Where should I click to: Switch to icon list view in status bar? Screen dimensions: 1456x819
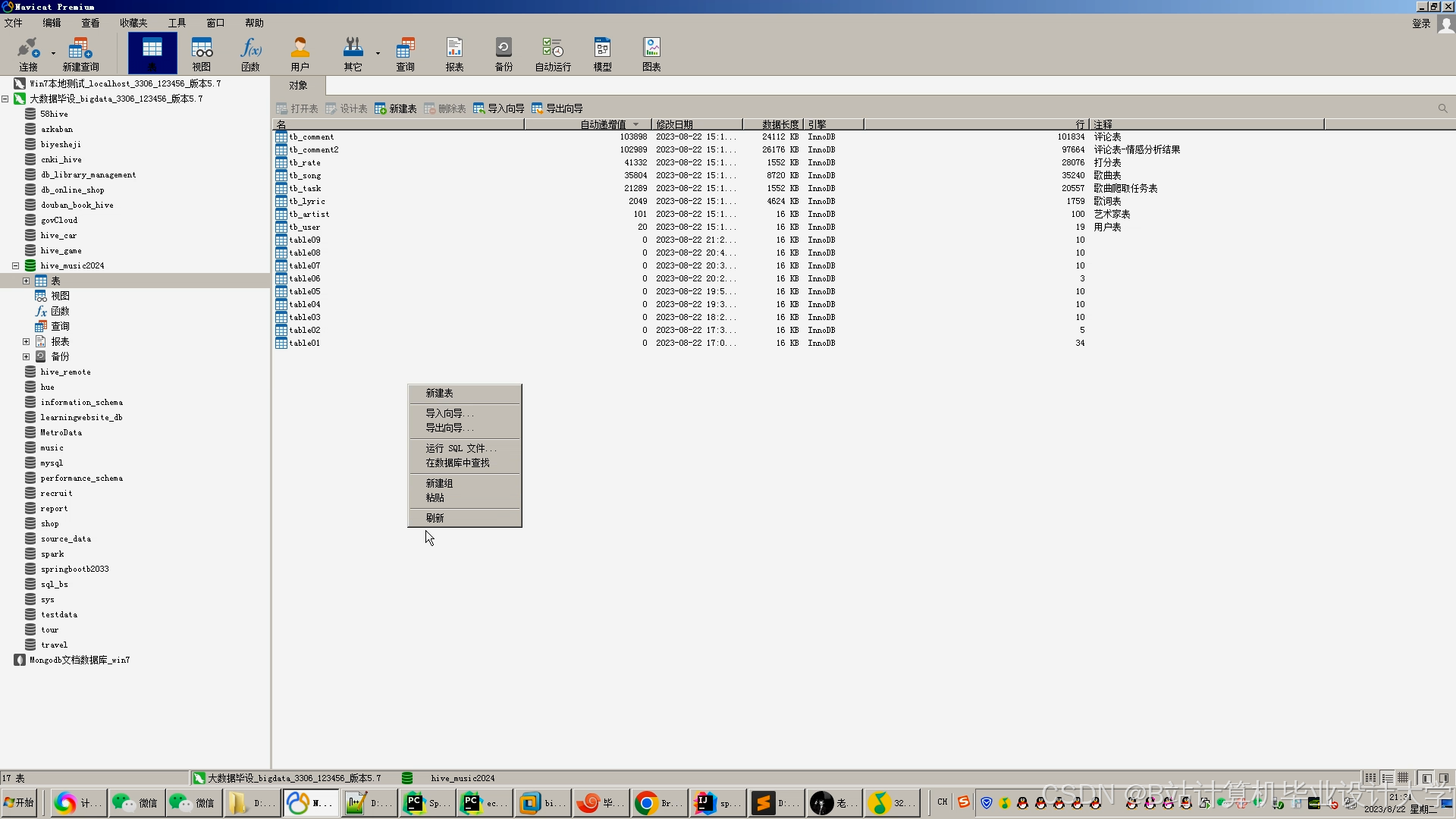click(1370, 778)
